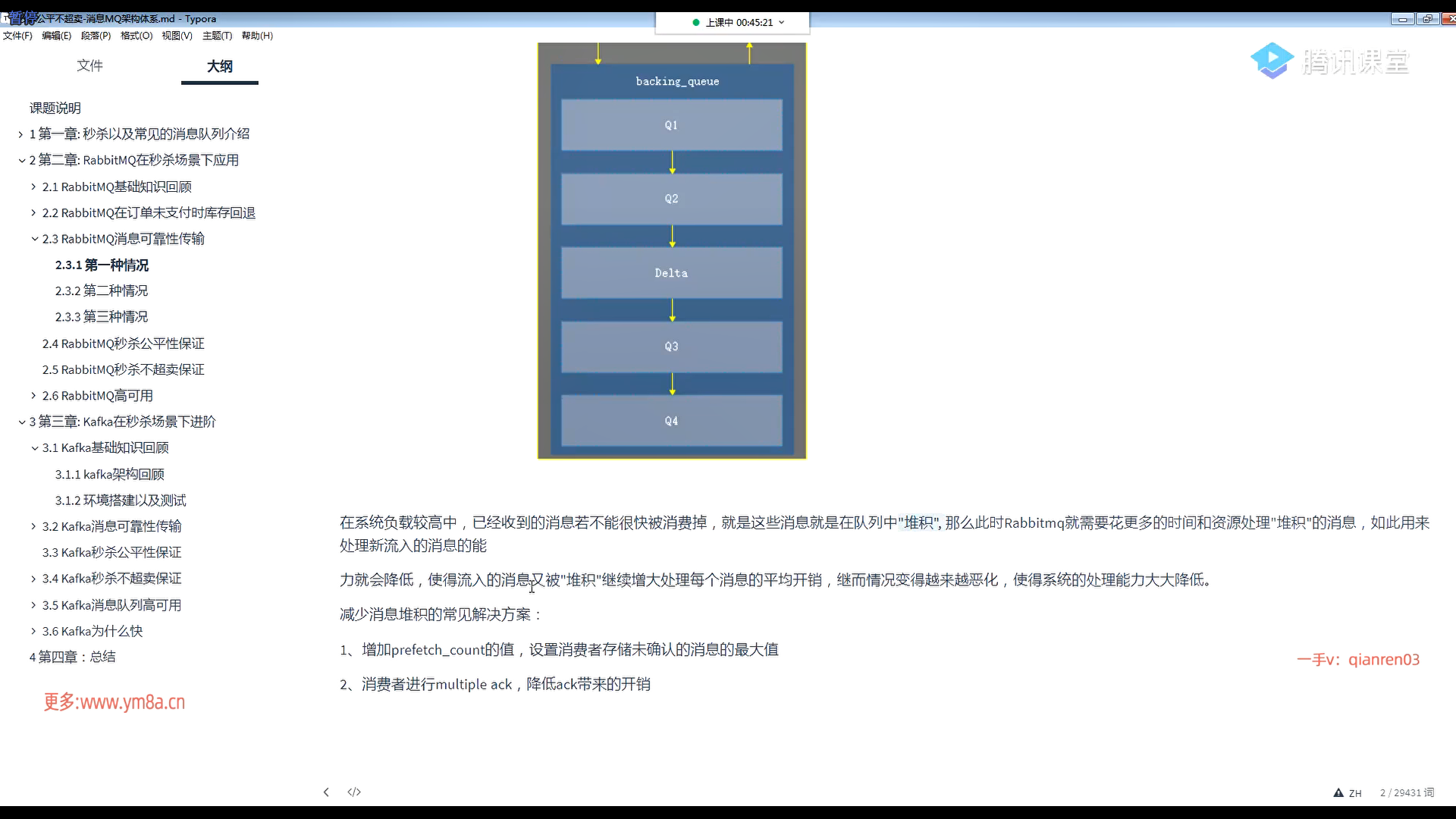
Task: Collapse chapter 2 RabbitMQ outline section
Action: tap(22, 160)
